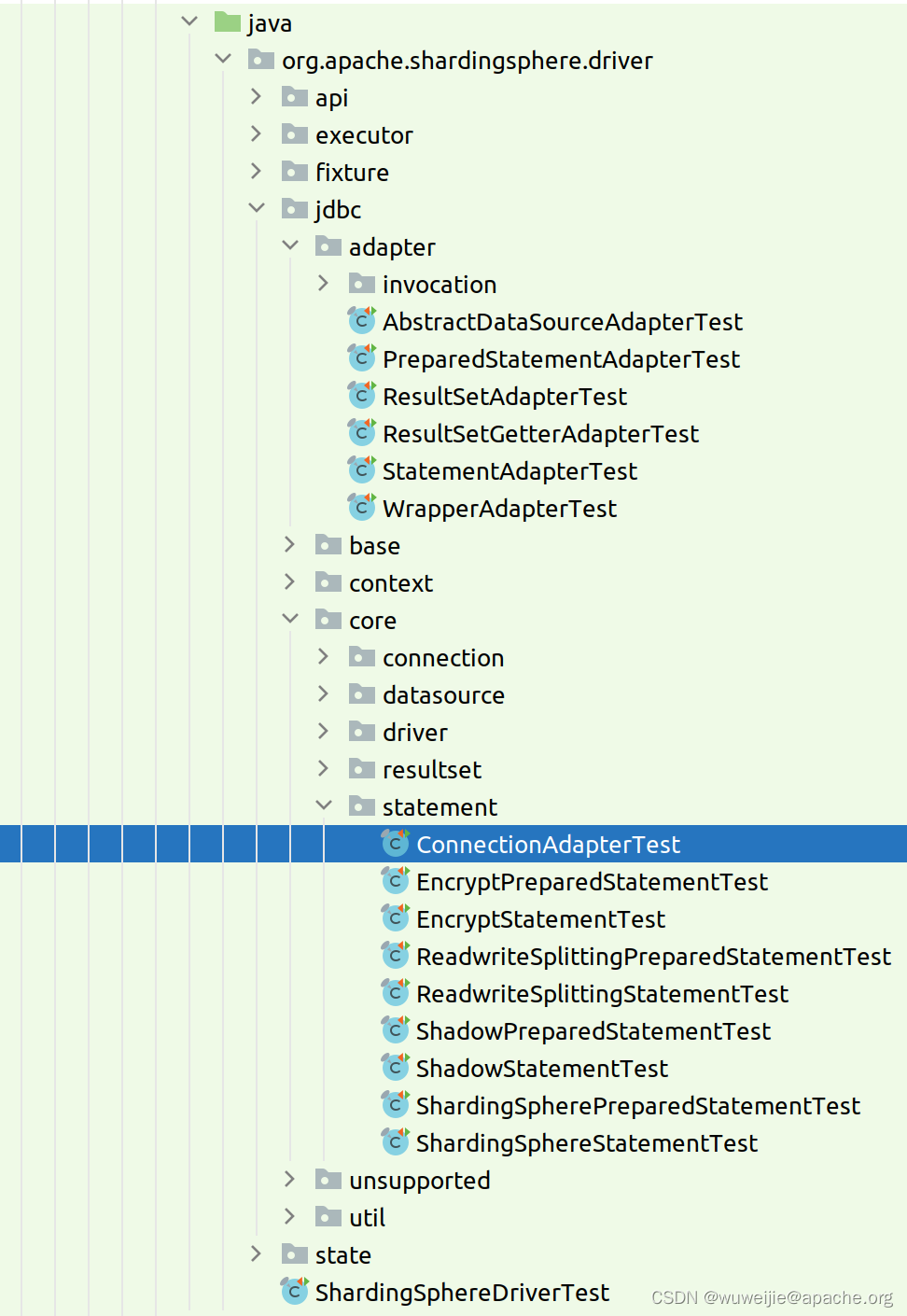Select the adapter package label

tap(392, 248)
